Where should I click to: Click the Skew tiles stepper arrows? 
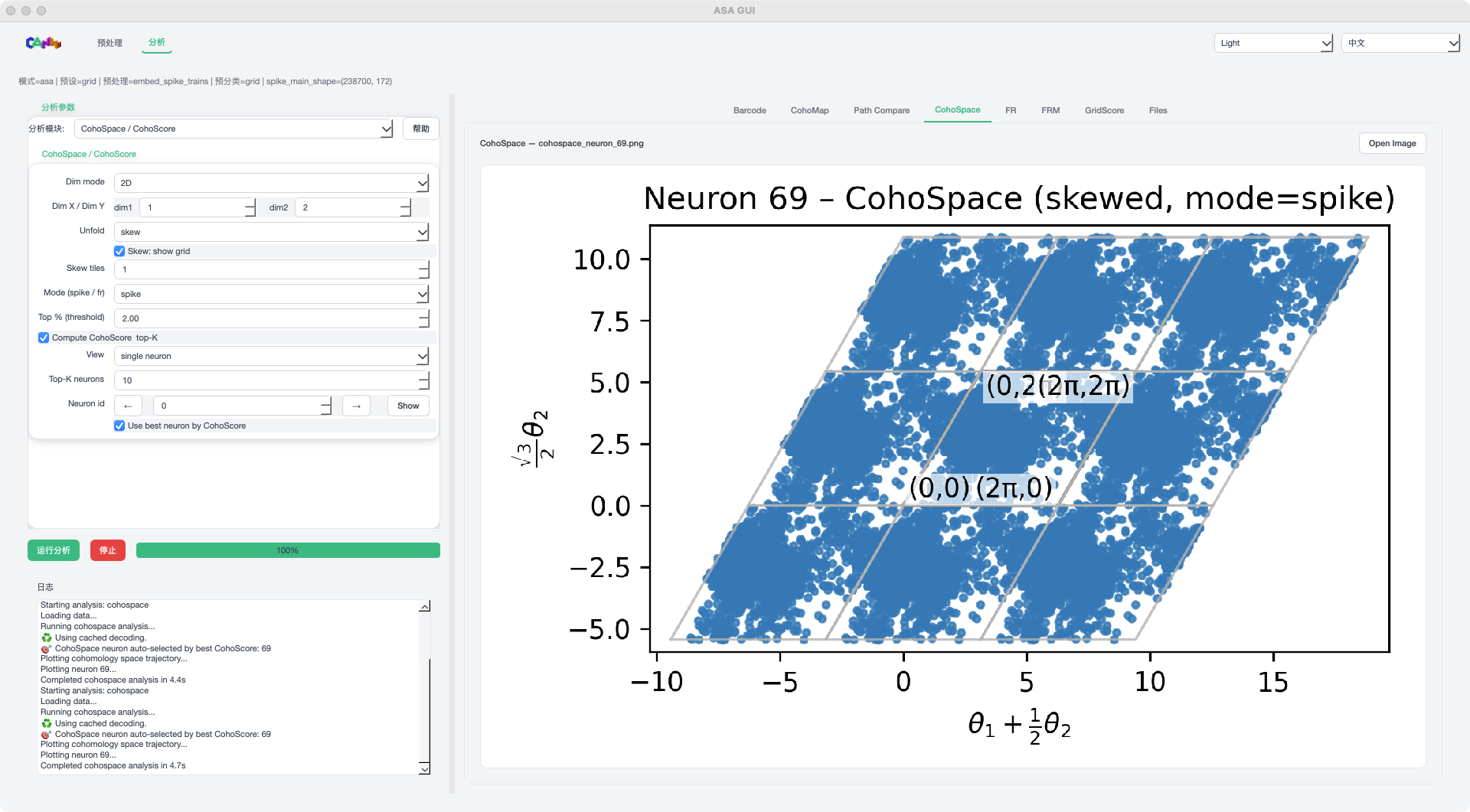coord(423,269)
